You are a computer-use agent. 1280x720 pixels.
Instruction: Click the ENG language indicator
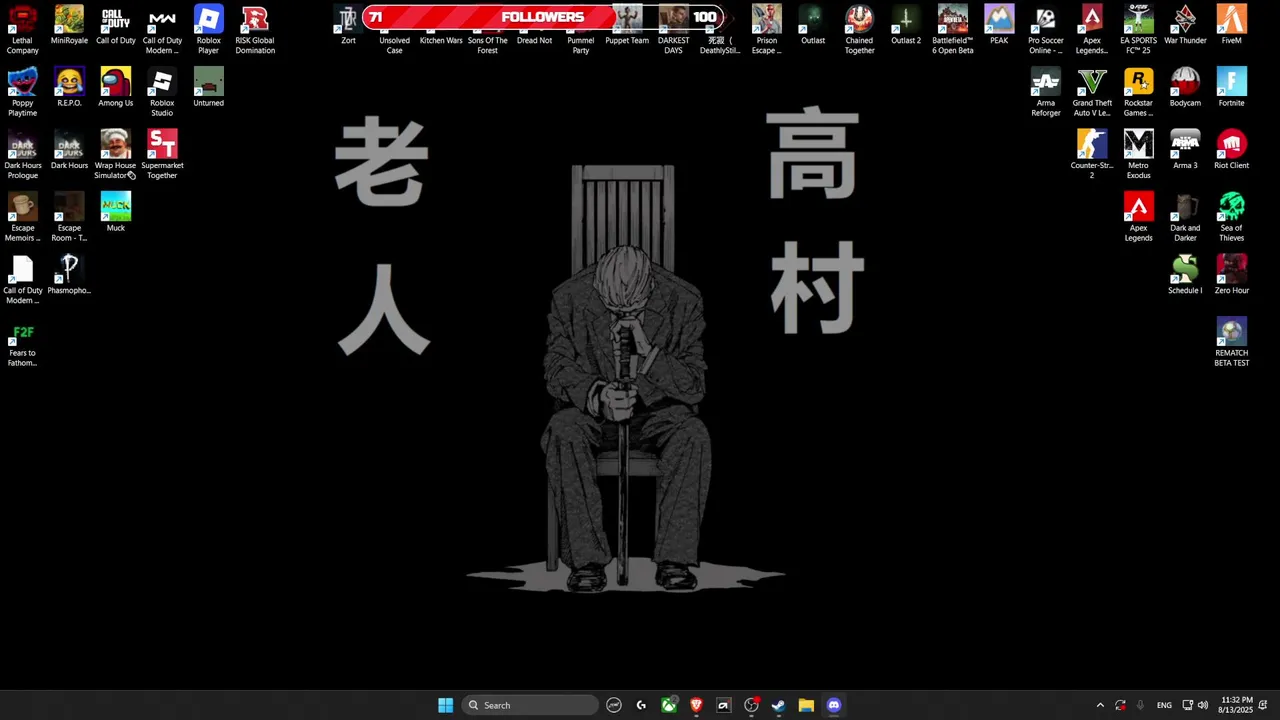[x=1164, y=705]
